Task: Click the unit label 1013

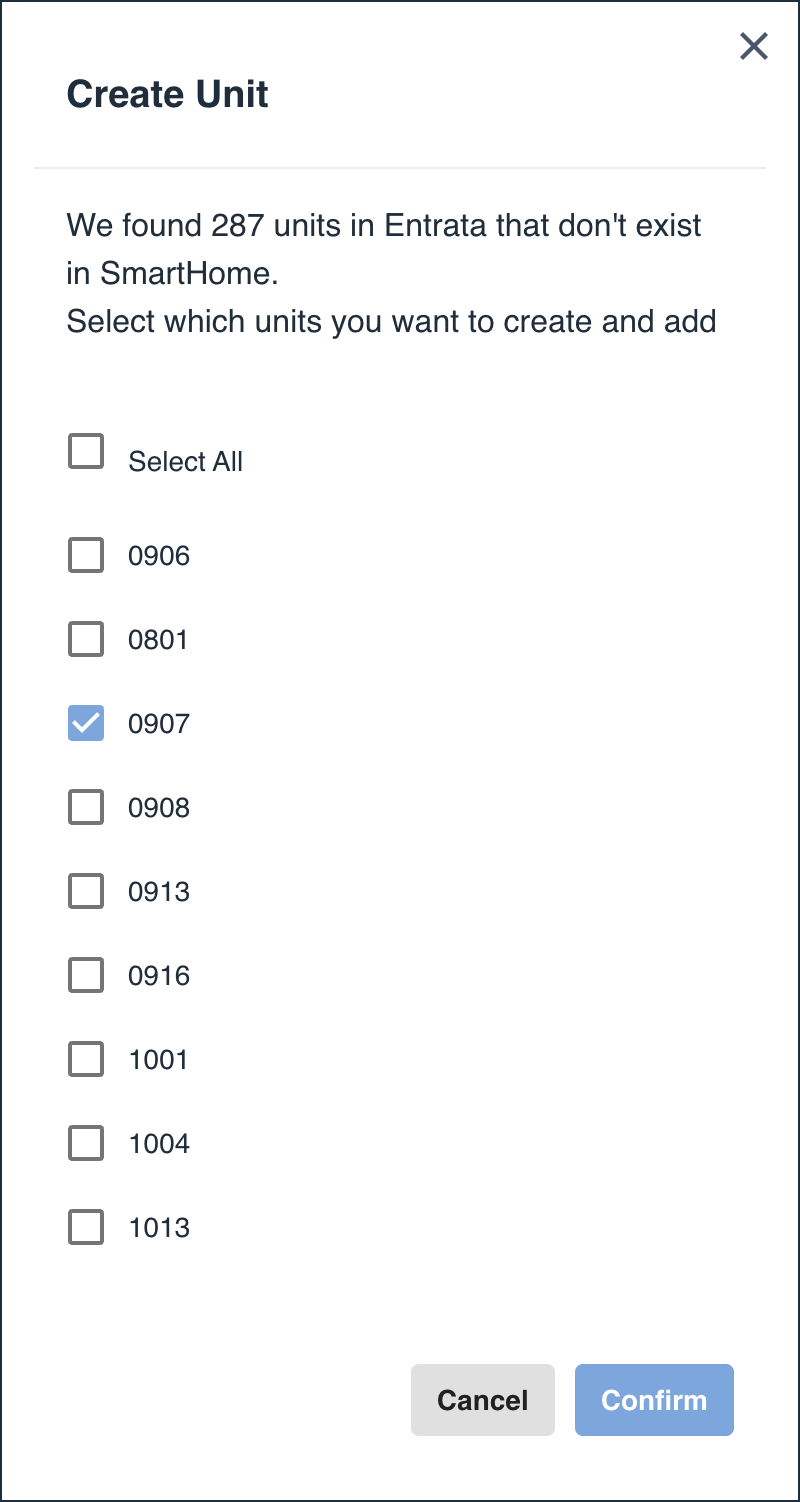Action: [158, 1227]
